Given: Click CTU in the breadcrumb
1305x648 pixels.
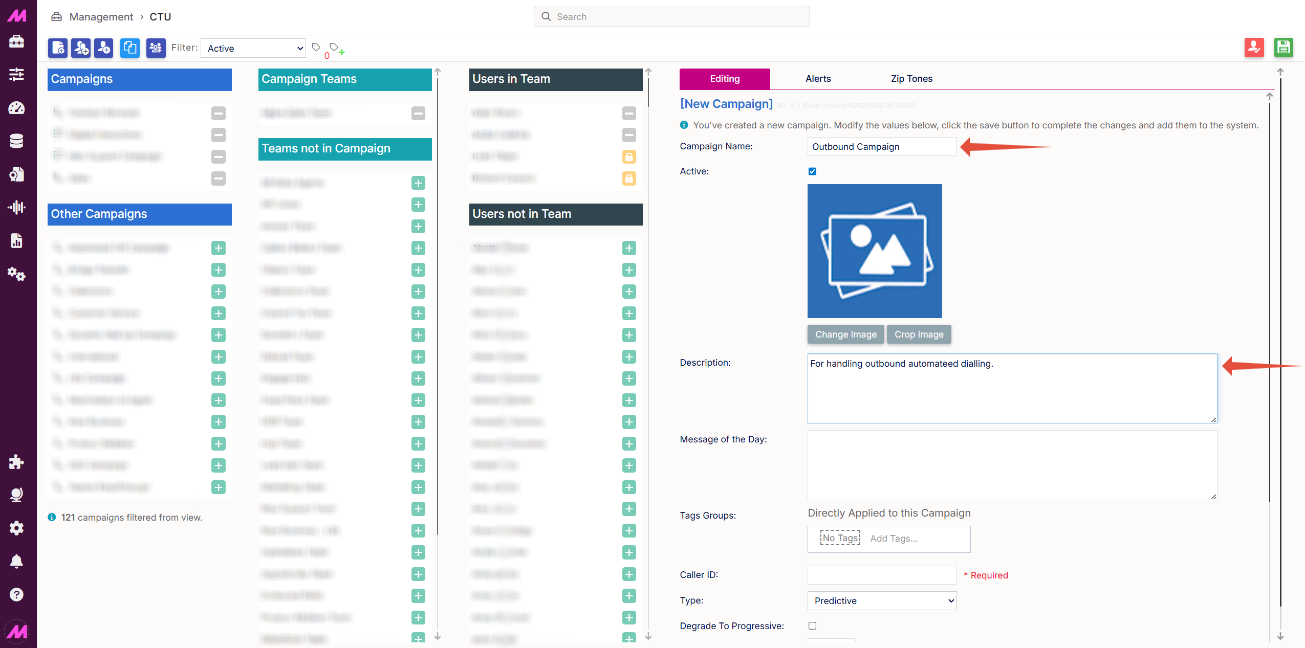Looking at the screenshot, I should pos(161,17).
